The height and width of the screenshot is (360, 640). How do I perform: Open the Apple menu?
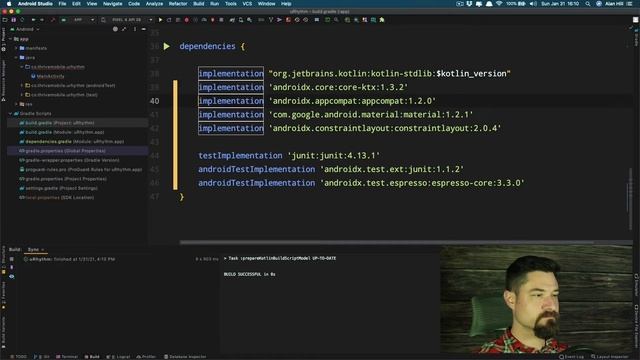point(9,4)
